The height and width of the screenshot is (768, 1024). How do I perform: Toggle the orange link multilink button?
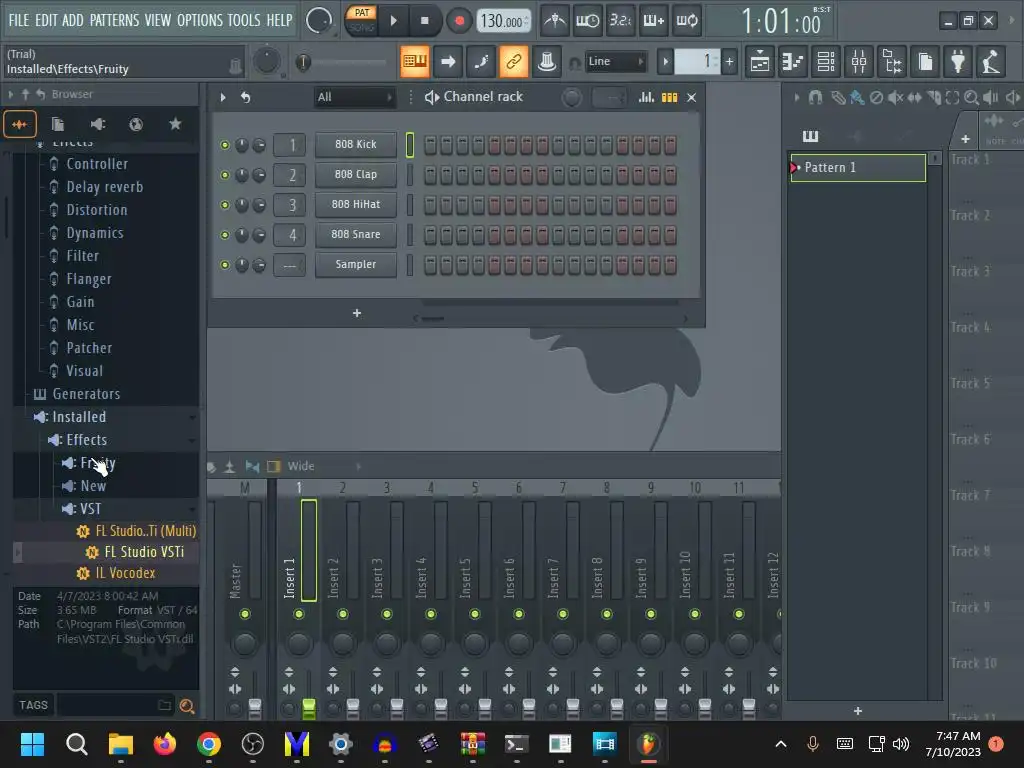coord(514,62)
